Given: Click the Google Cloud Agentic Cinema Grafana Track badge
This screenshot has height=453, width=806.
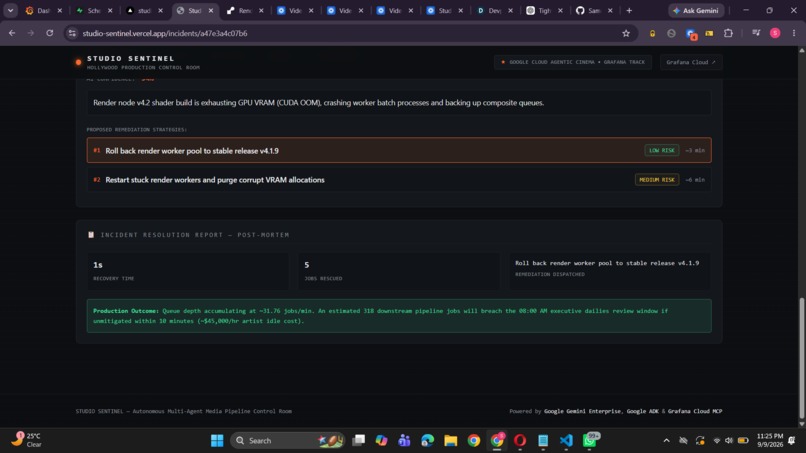Looking at the screenshot, I should [x=573, y=62].
